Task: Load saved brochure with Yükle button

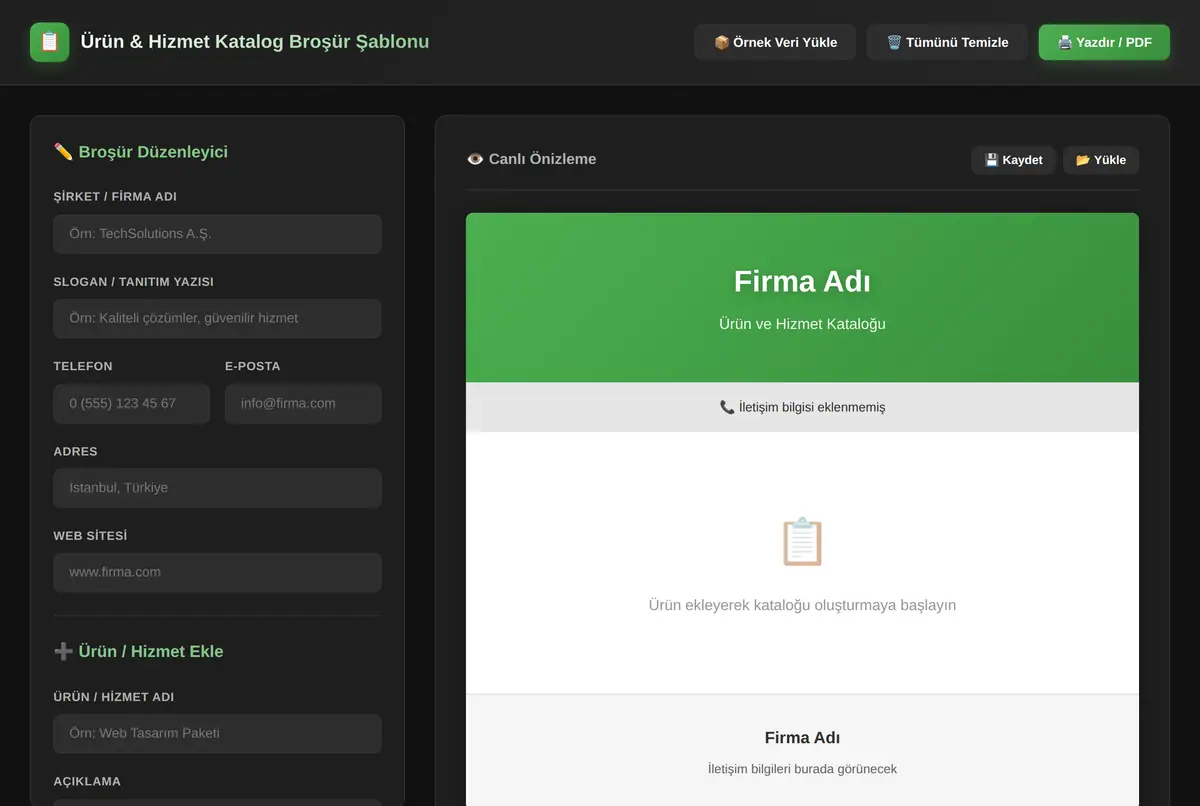Action: click(1101, 160)
